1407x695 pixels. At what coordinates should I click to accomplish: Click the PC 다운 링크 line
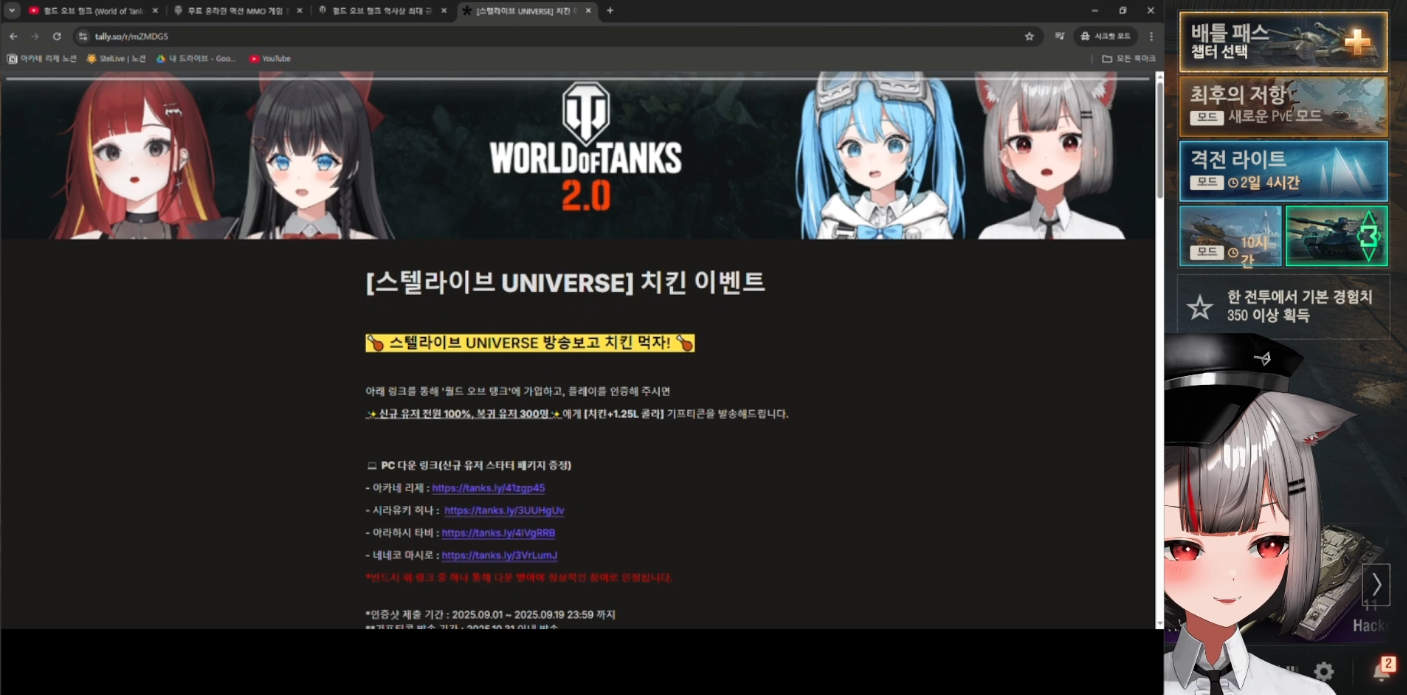469,466
